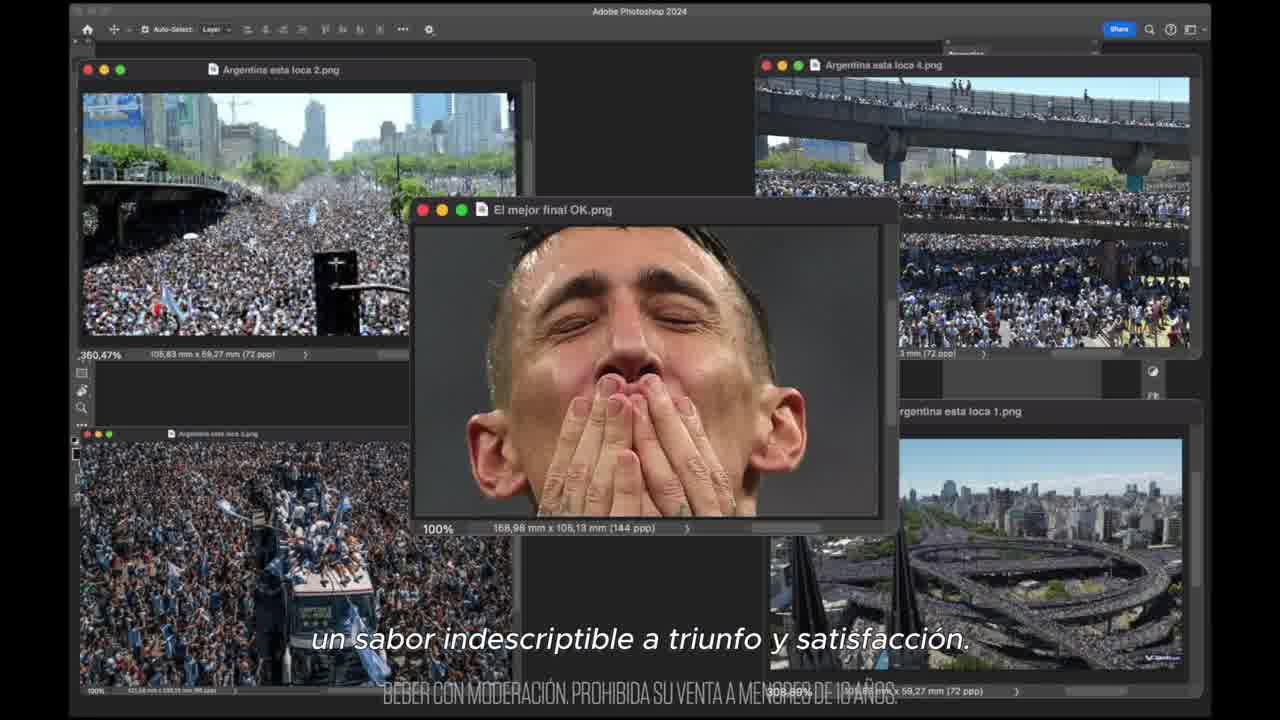1280x720 pixels.
Task: Click the foreground color swatch in toolbar
Action: [x=75, y=455]
